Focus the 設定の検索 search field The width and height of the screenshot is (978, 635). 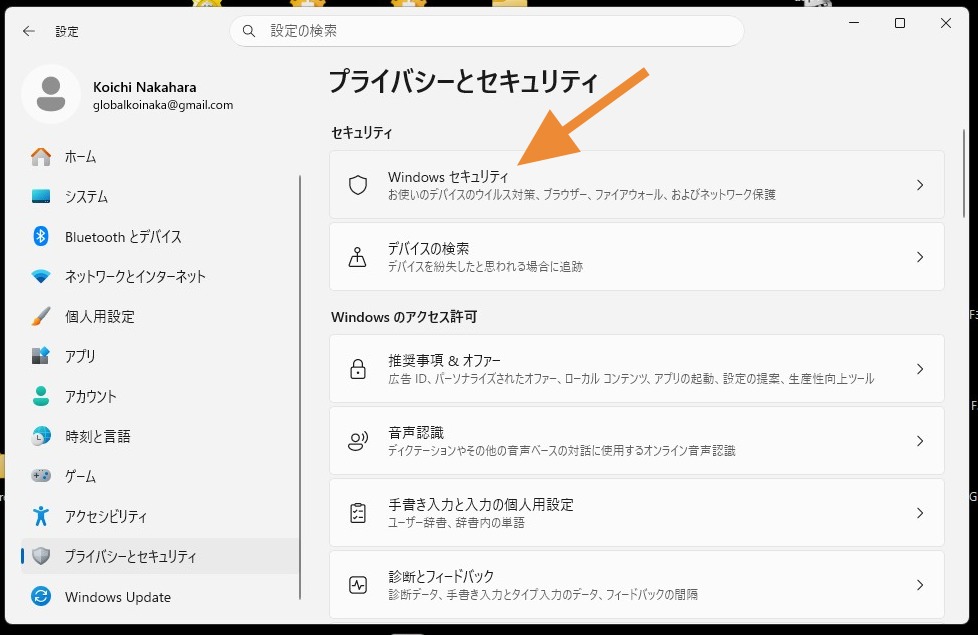[x=487, y=31]
